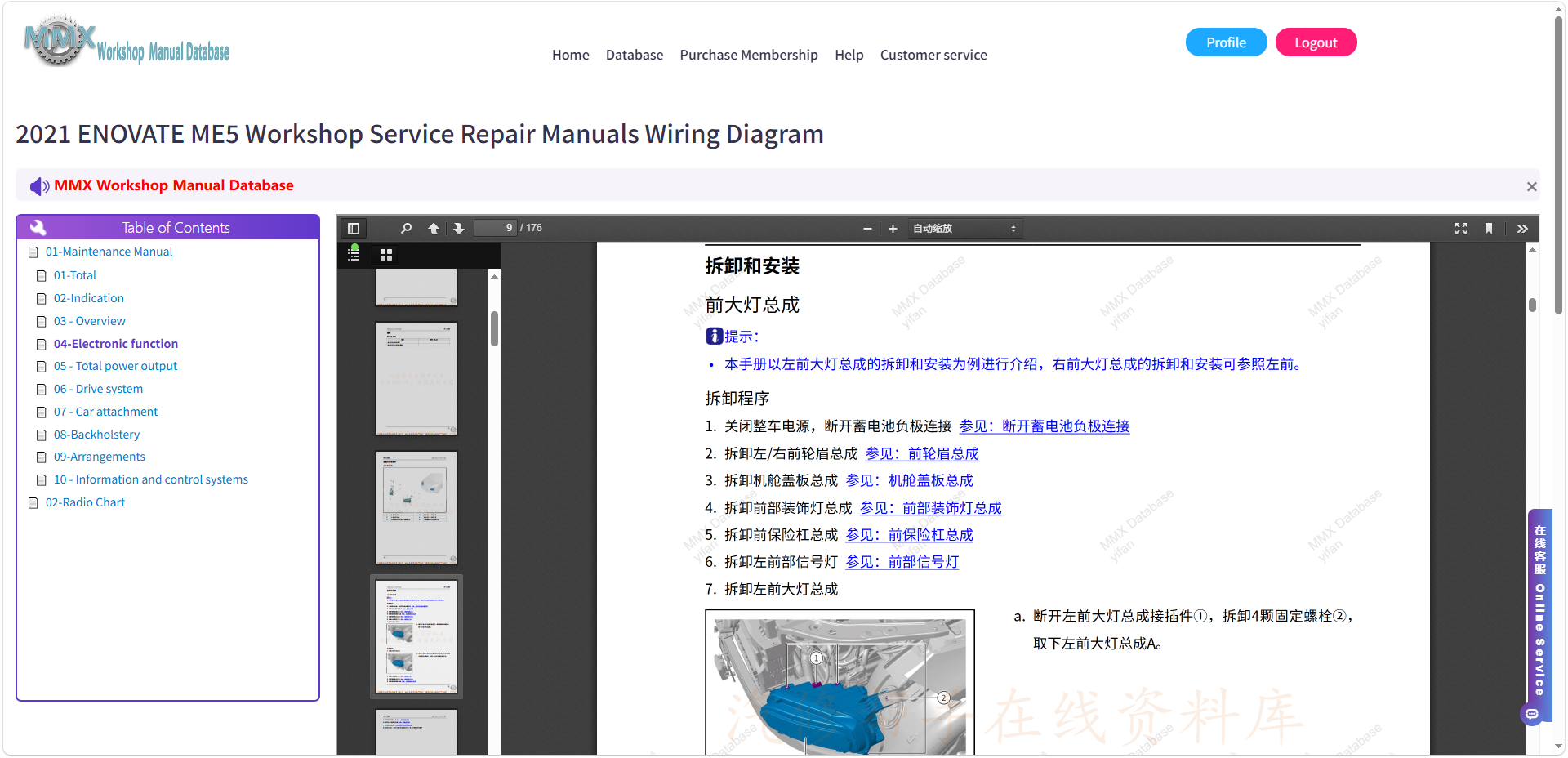Close the MMX announcement banner

point(1532,187)
